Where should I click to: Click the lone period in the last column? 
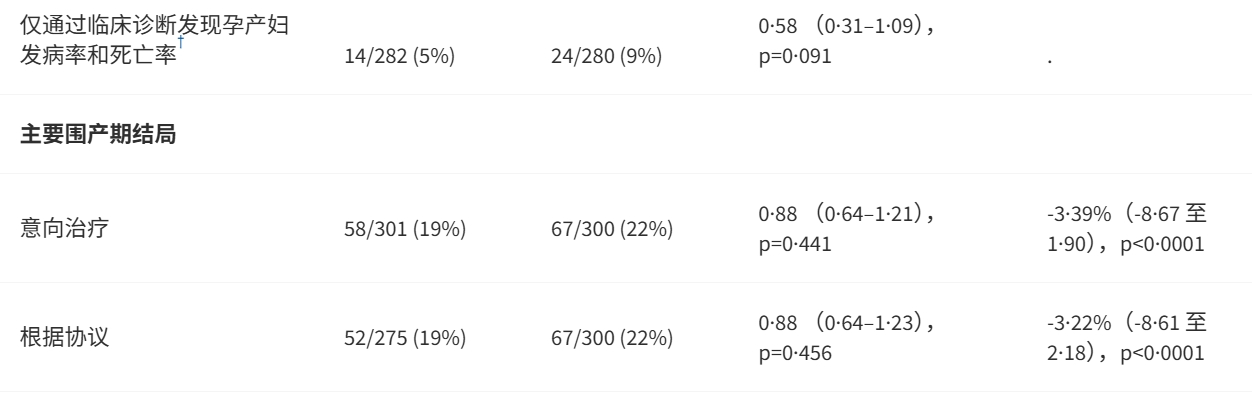tap(1049, 60)
